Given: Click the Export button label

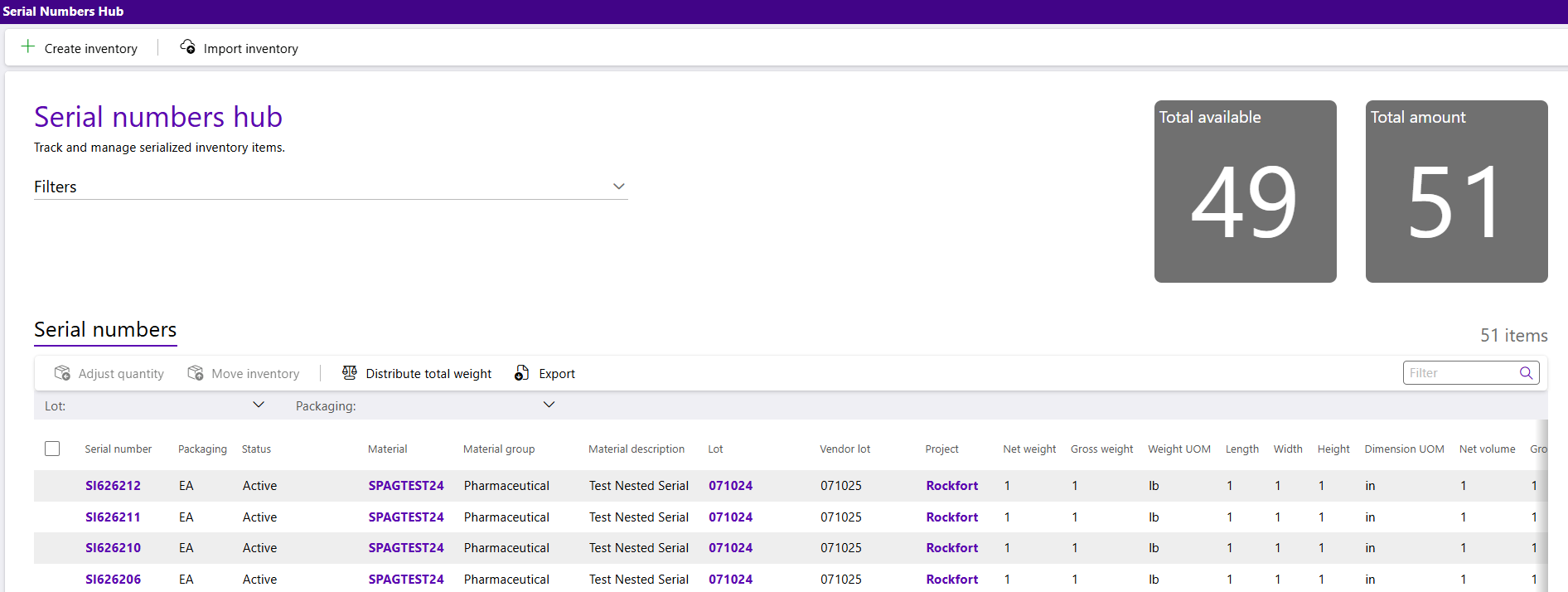Looking at the screenshot, I should pyautogui.click(x=557, y=374).
